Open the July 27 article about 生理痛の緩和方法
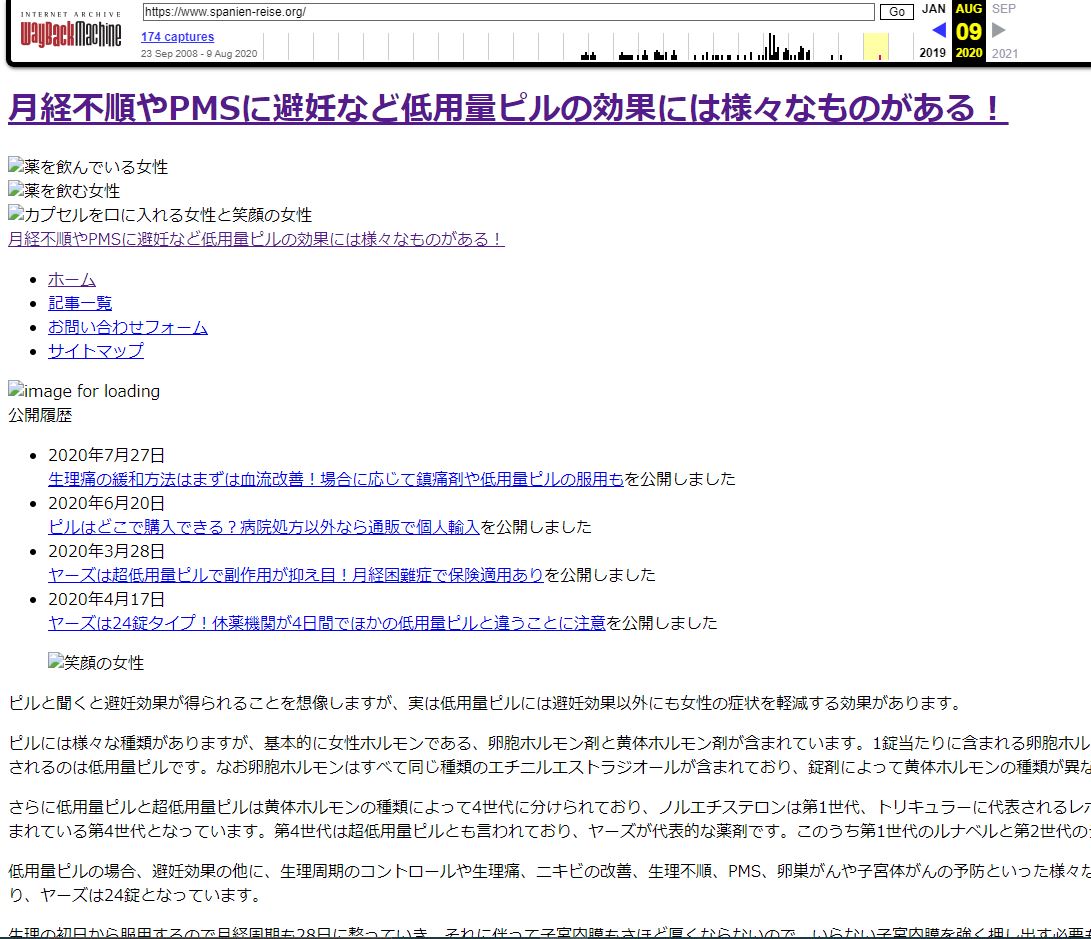This screenshot has height=939, width=1091. [x=336, y=479]
